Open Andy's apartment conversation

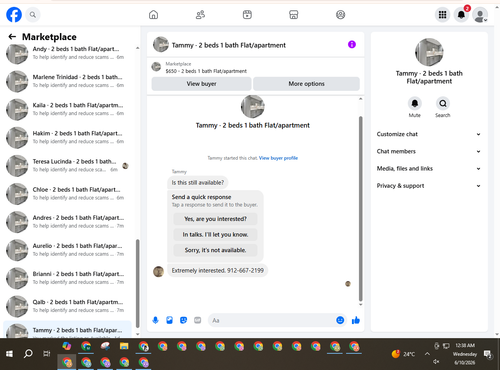click(68, 53)
